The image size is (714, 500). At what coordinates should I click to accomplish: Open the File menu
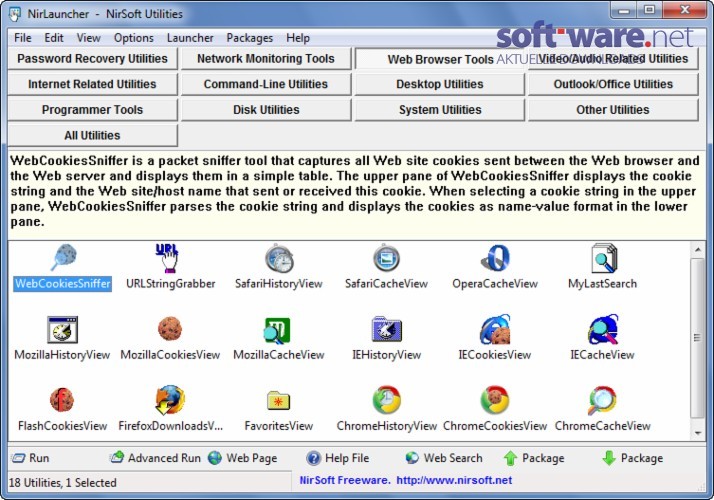tap(23, 38)
